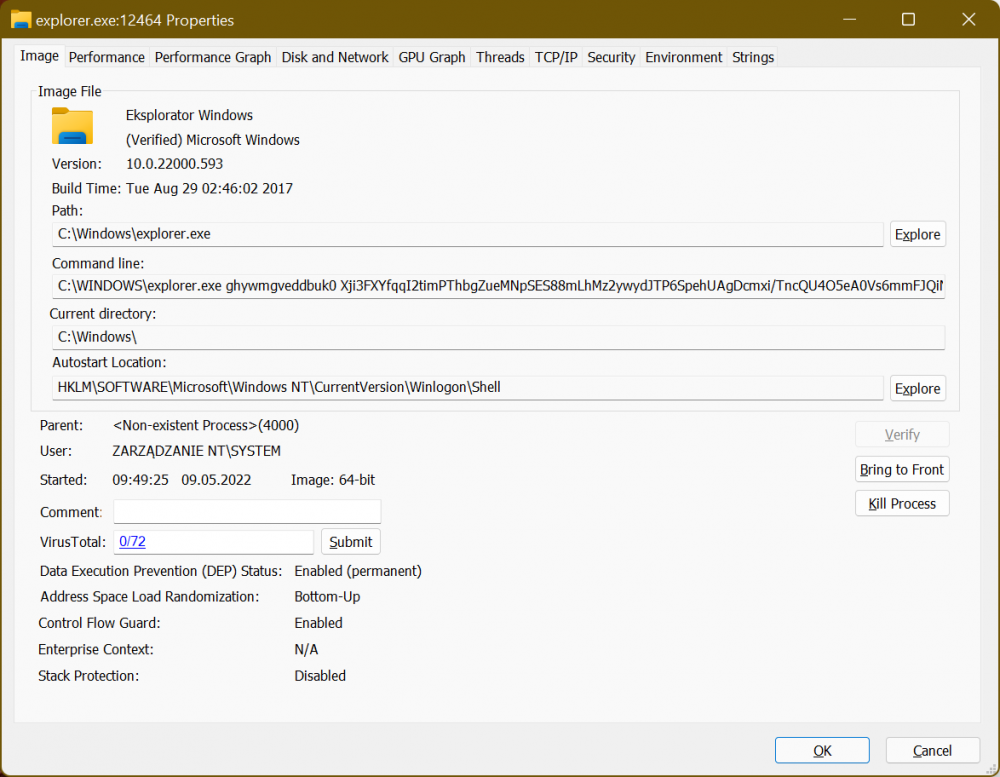
Task: Click Explore button next to Path
Action: [917, 234]
